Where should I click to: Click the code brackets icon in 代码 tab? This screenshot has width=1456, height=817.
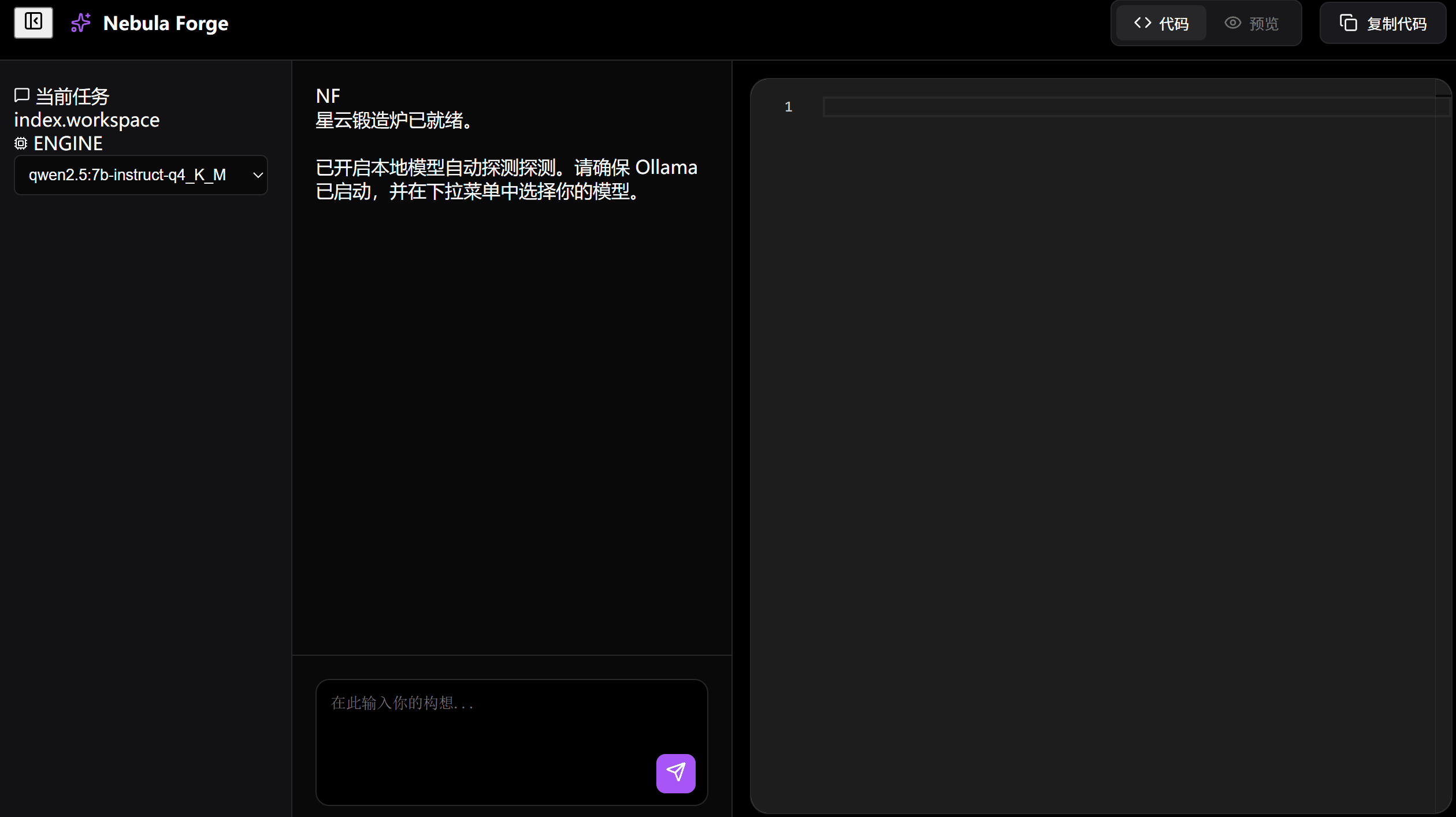1142,23
